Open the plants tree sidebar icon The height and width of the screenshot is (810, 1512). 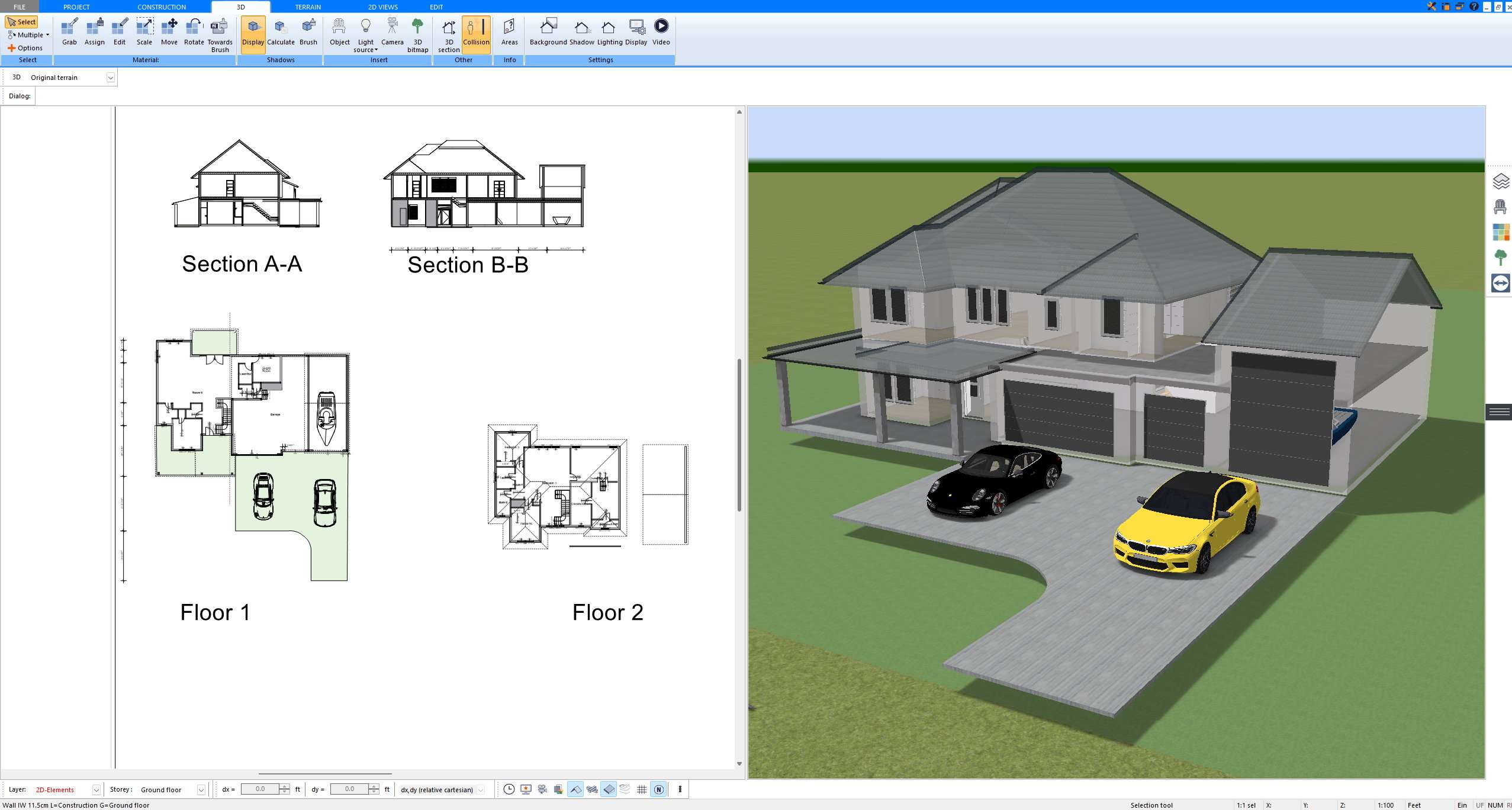click(1501, 258)
